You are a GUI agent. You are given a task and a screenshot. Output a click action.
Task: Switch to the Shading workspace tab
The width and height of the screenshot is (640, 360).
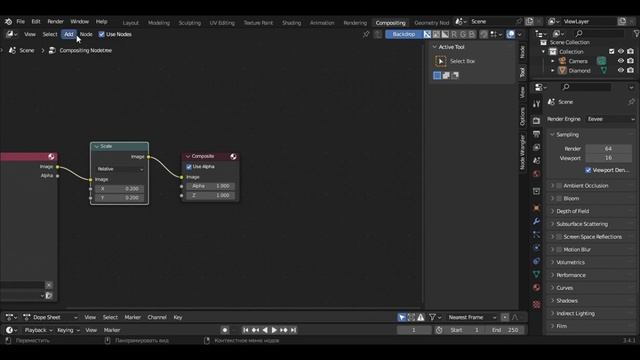[x=291, y=23]
